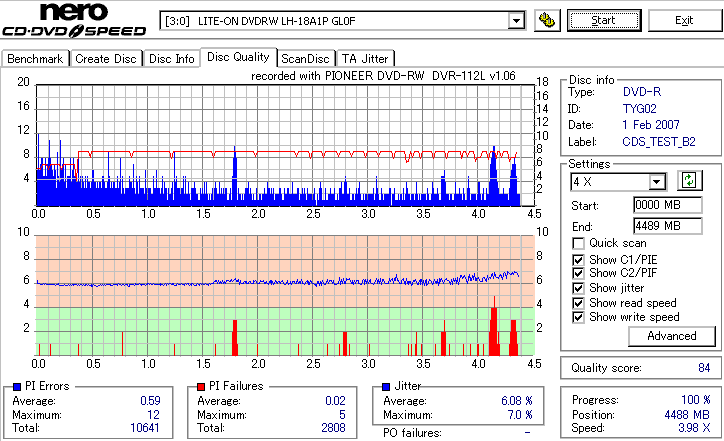Click the Position value 4488 MB
The image size is (724, 441).
(x=687, y=415)
